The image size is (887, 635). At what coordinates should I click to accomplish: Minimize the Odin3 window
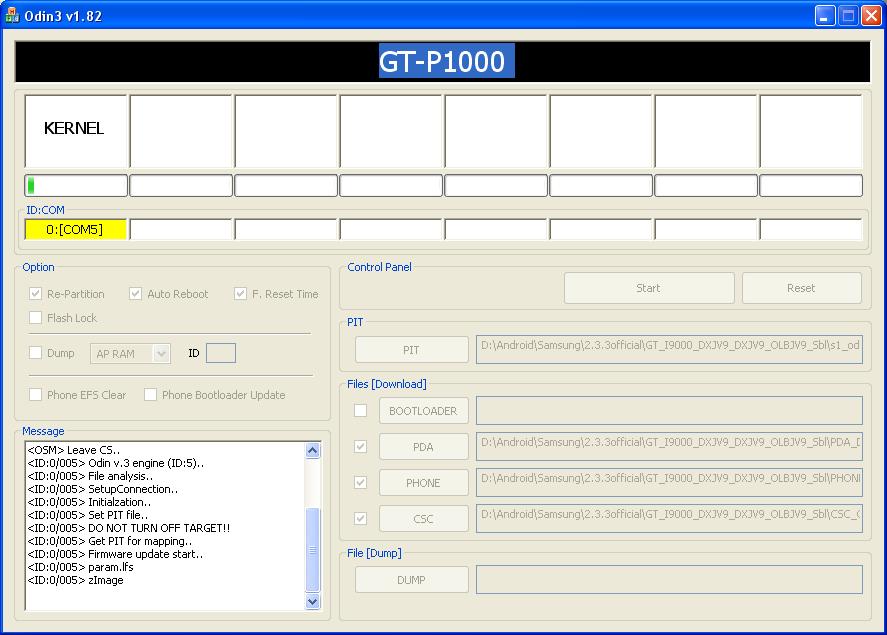tap(825, 16)
